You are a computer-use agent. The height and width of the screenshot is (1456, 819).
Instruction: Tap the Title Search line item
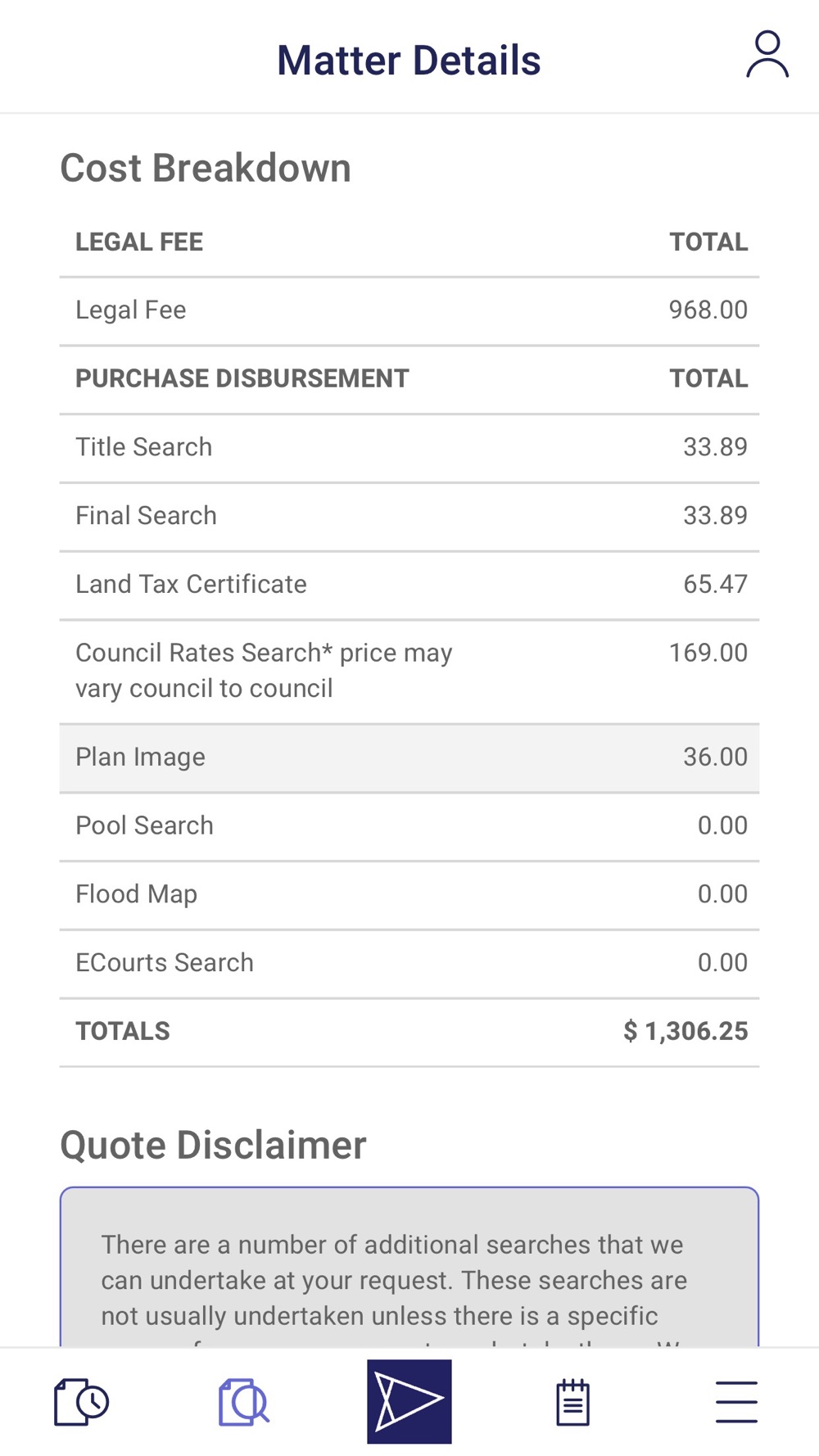pos(409,447)
